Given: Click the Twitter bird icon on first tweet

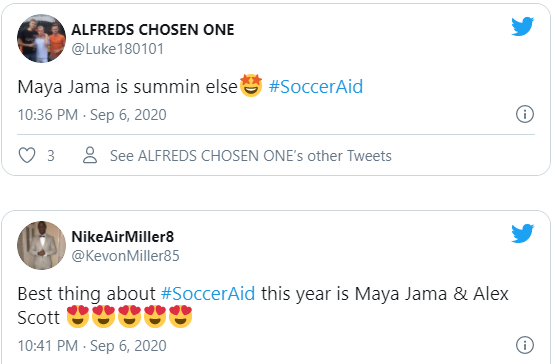Looking at the screenshot, I should coord(522,26).
